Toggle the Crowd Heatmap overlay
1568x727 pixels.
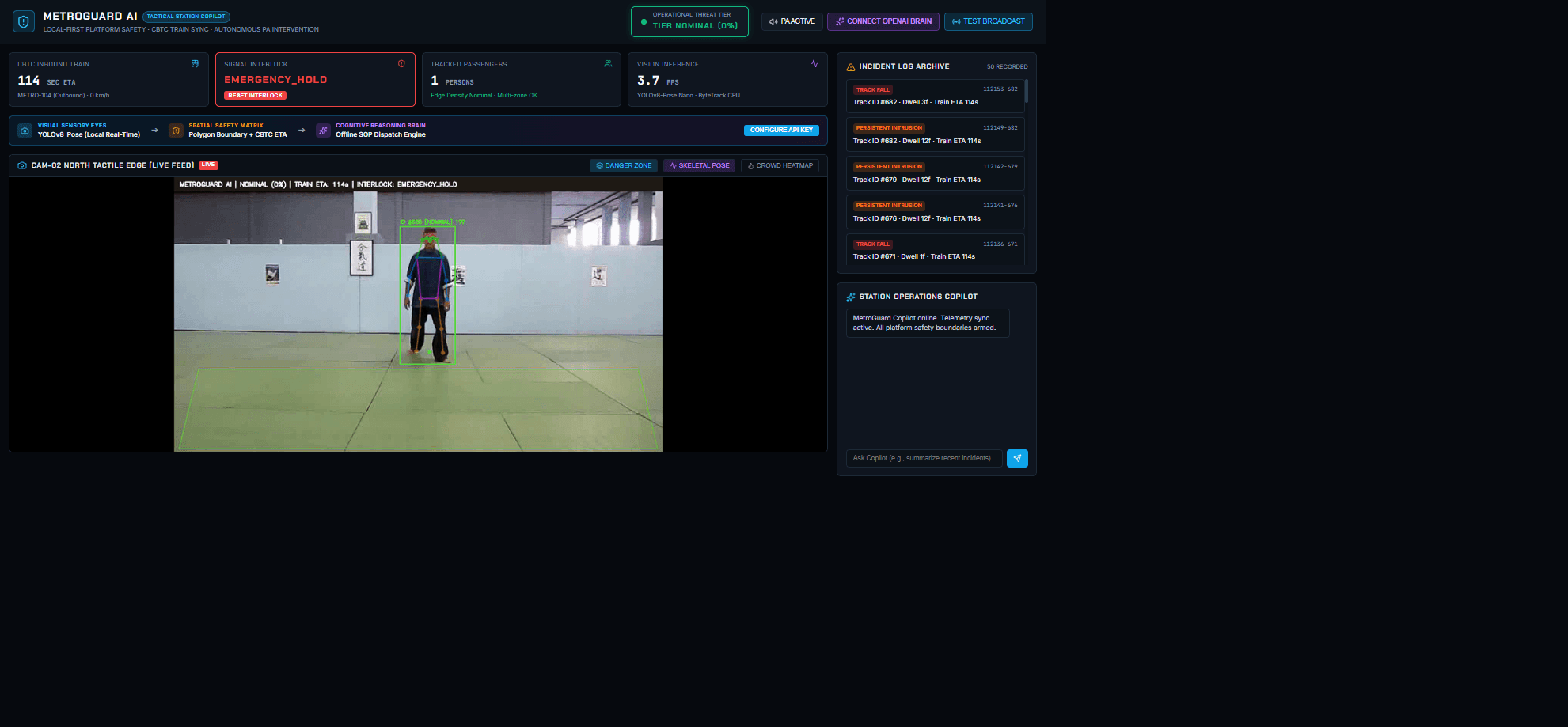pyautogui.click(x=780, y=165)
